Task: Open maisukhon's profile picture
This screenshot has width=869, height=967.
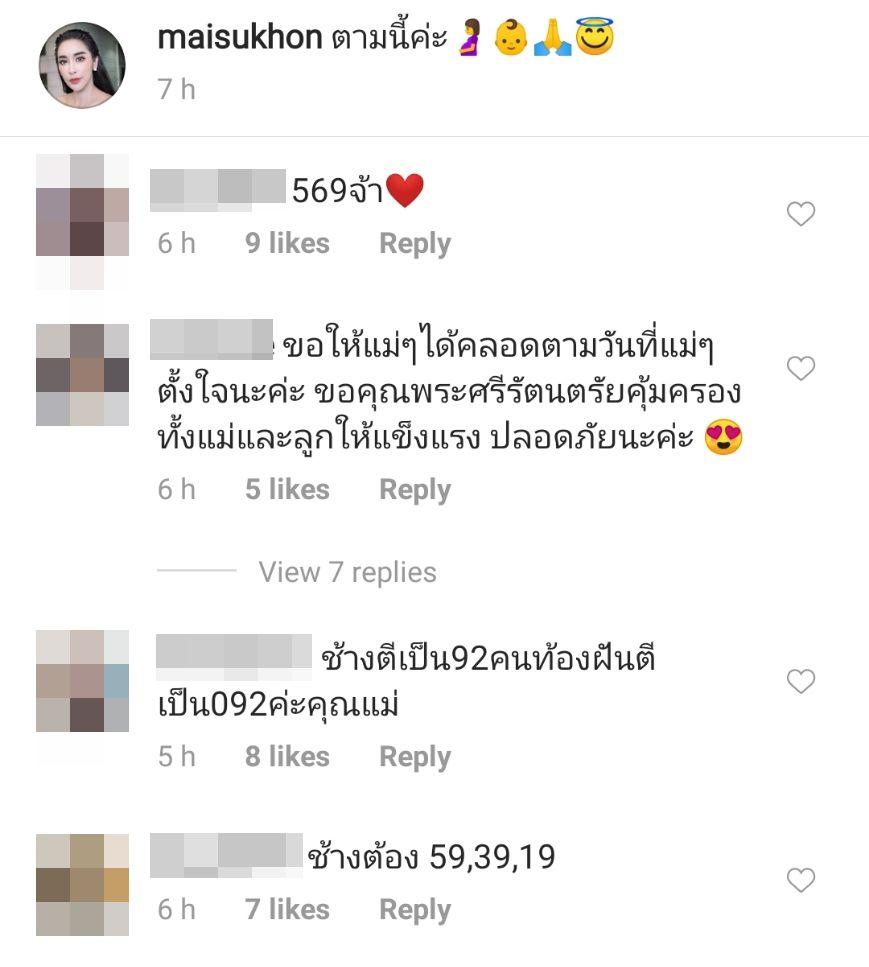Action: click(82, 65)
